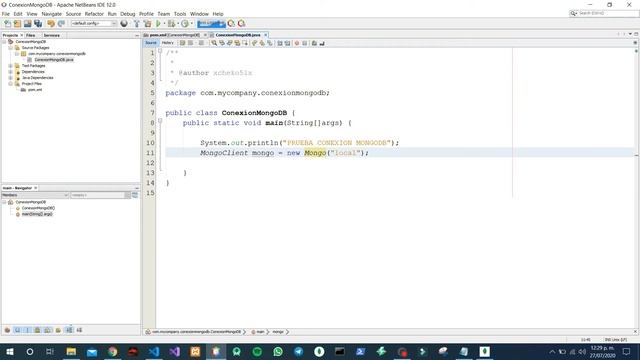Select ConexionMongoDB() constructor in Navigator
This screenshot has height=360, width=640.
(38, 208)
